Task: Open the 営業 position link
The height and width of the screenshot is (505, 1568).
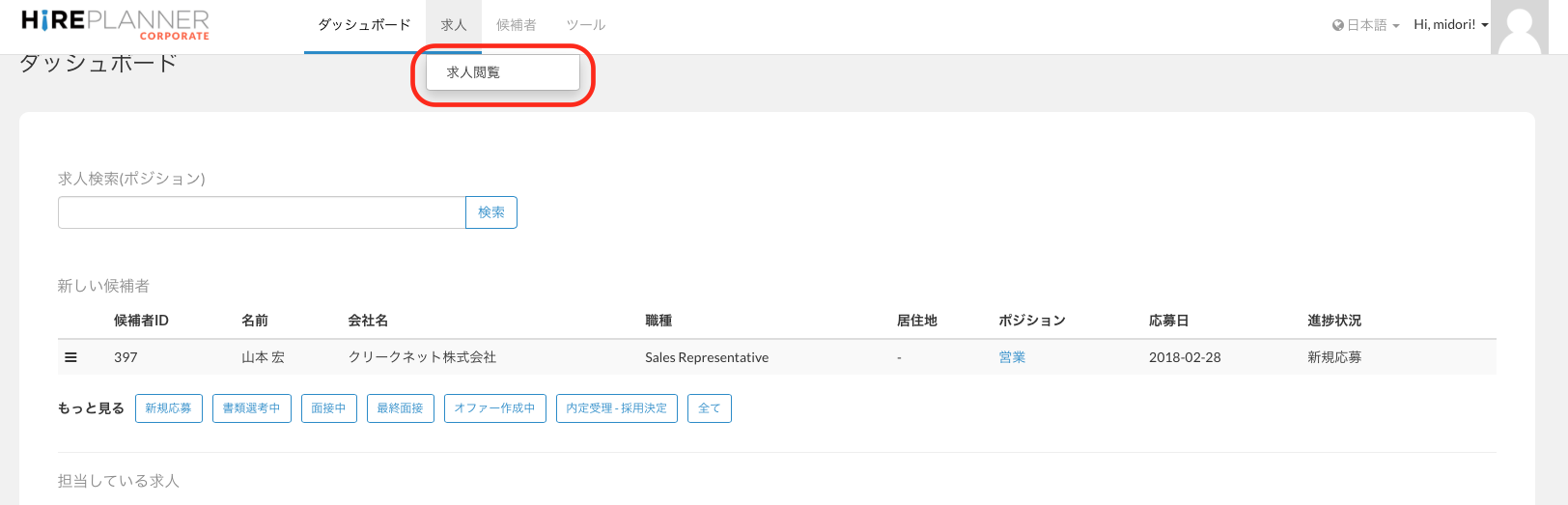Action: (1012, 357)
